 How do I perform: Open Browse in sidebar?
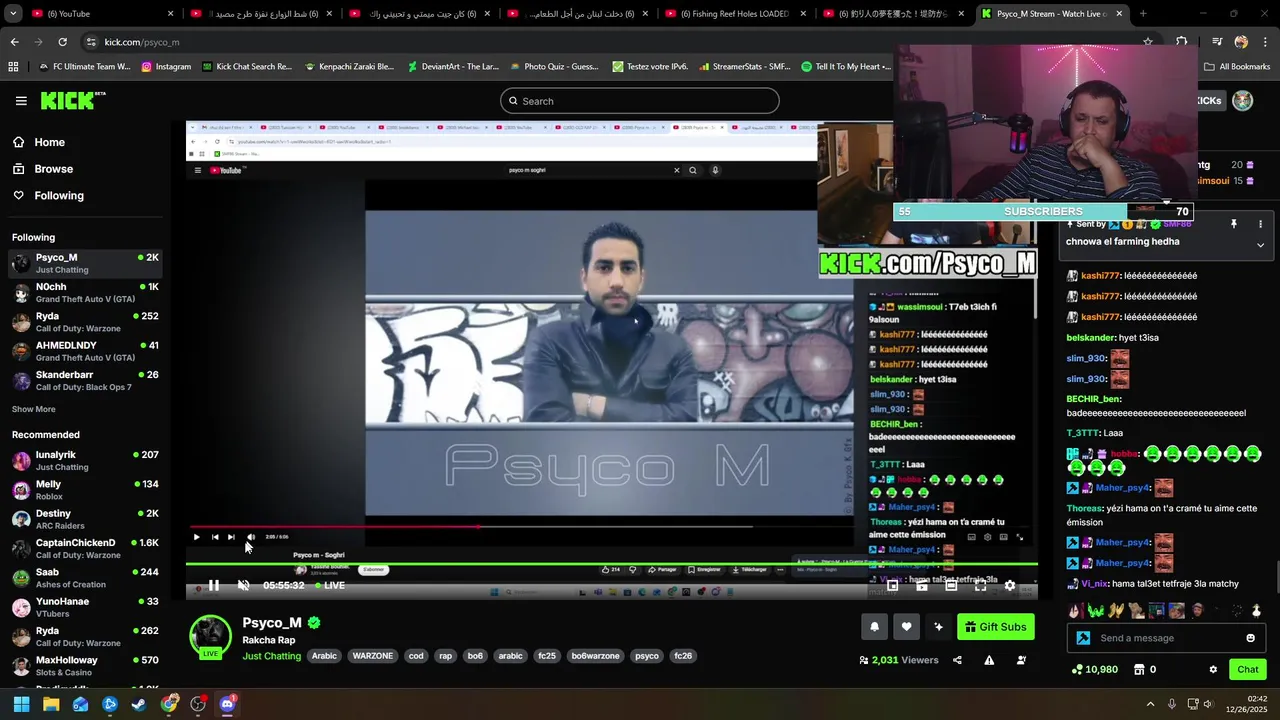click(43, 169)
